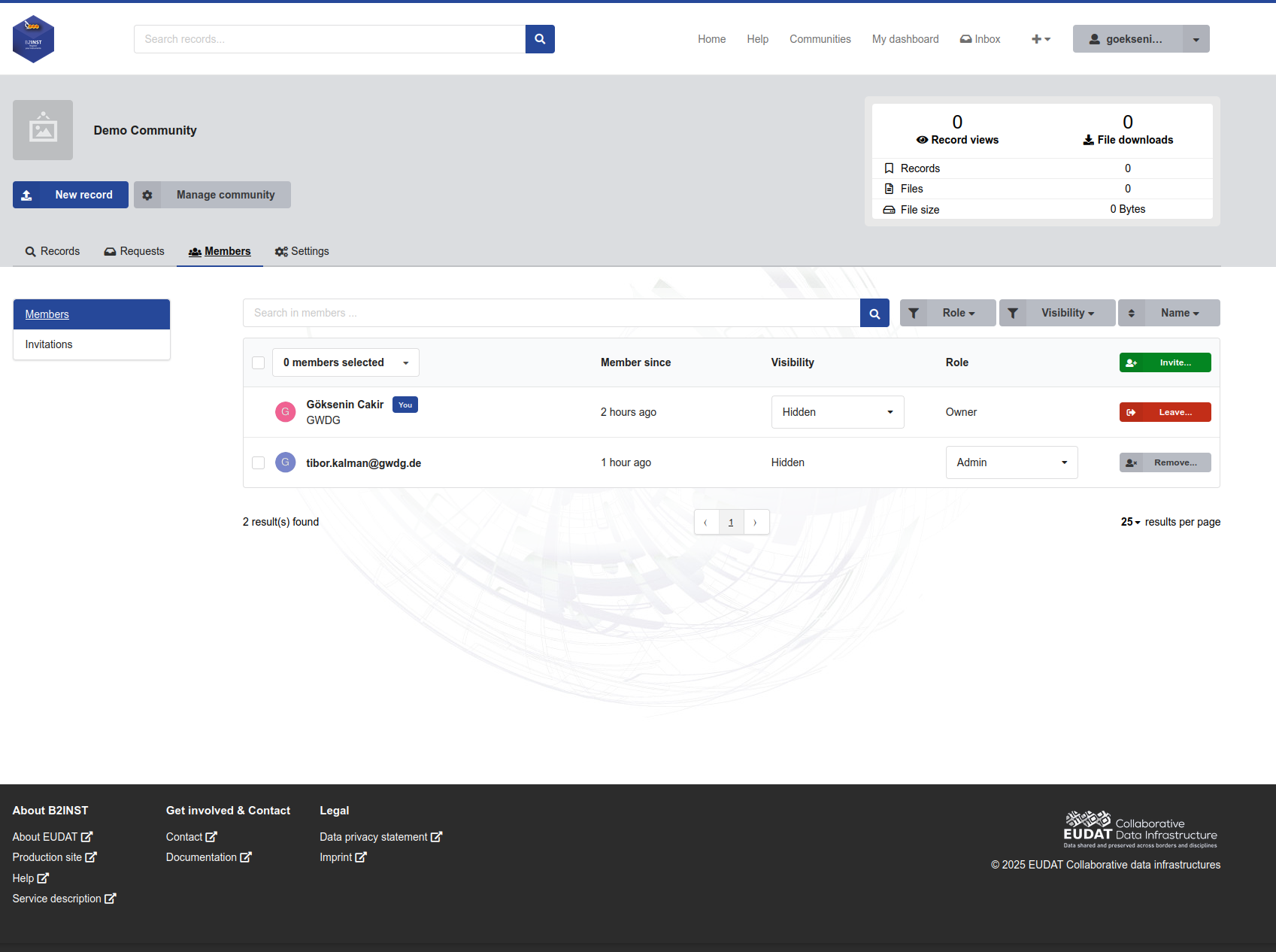This screenshot has height=952, width=1276.
Task: Click the green Invite button
Action: (1165, 362)
